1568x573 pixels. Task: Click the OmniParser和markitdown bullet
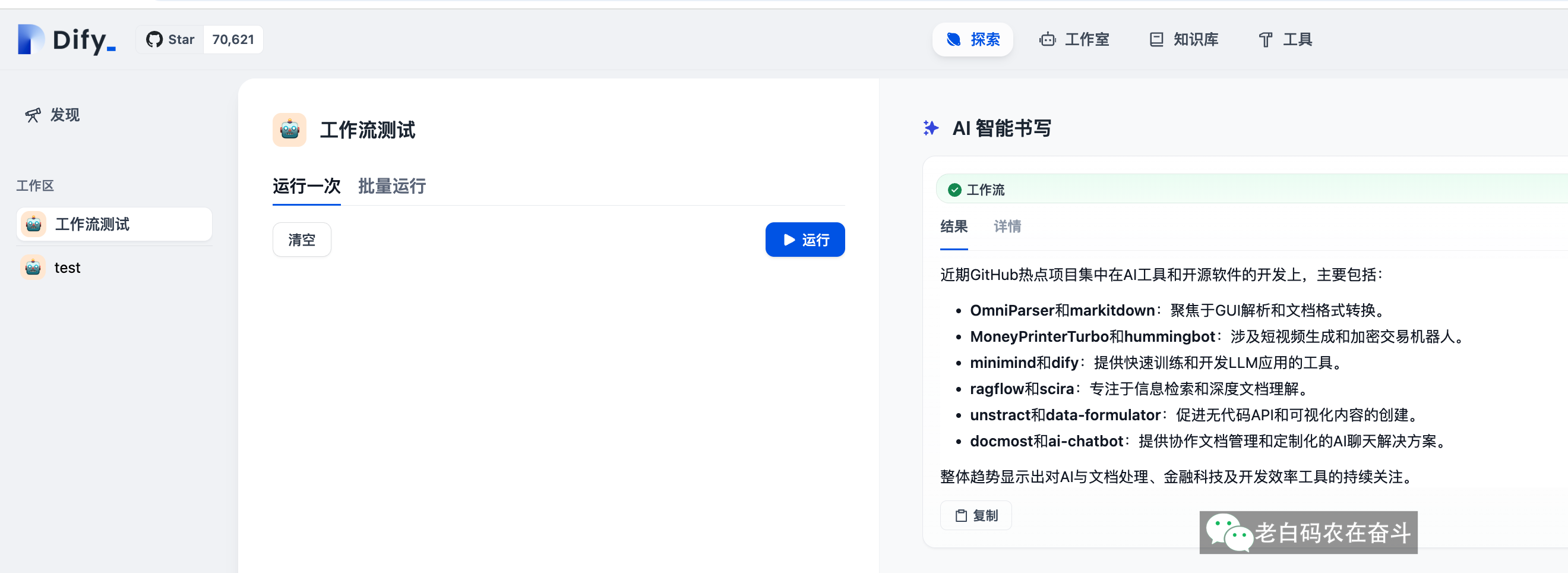1180,310
